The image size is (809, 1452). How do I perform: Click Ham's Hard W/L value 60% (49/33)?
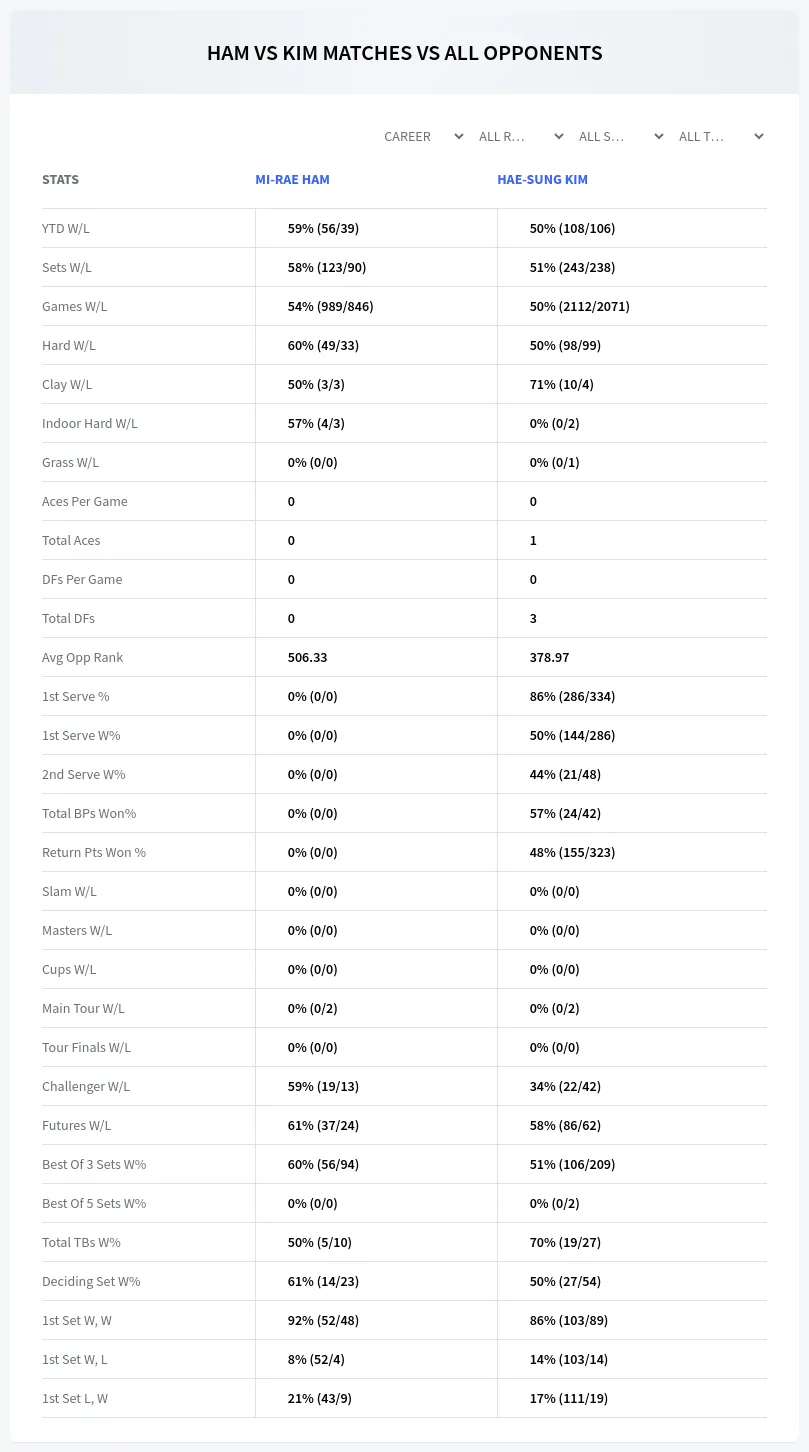pyautogui.click(x=323, y=345)
